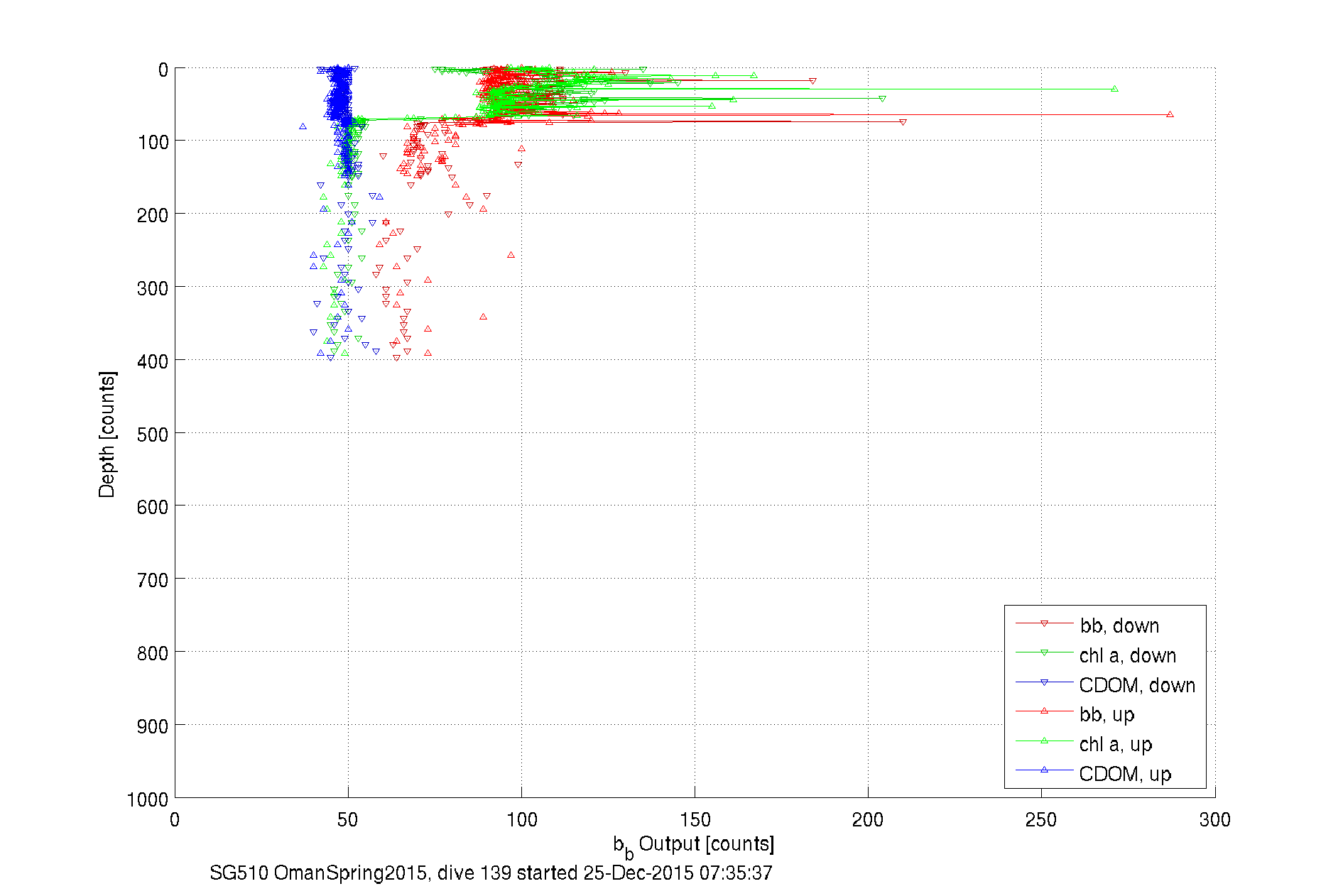Viewport: 1343px width, 896px height.
Task: Click the y-axis tick label 900
Action: point(153,726)
